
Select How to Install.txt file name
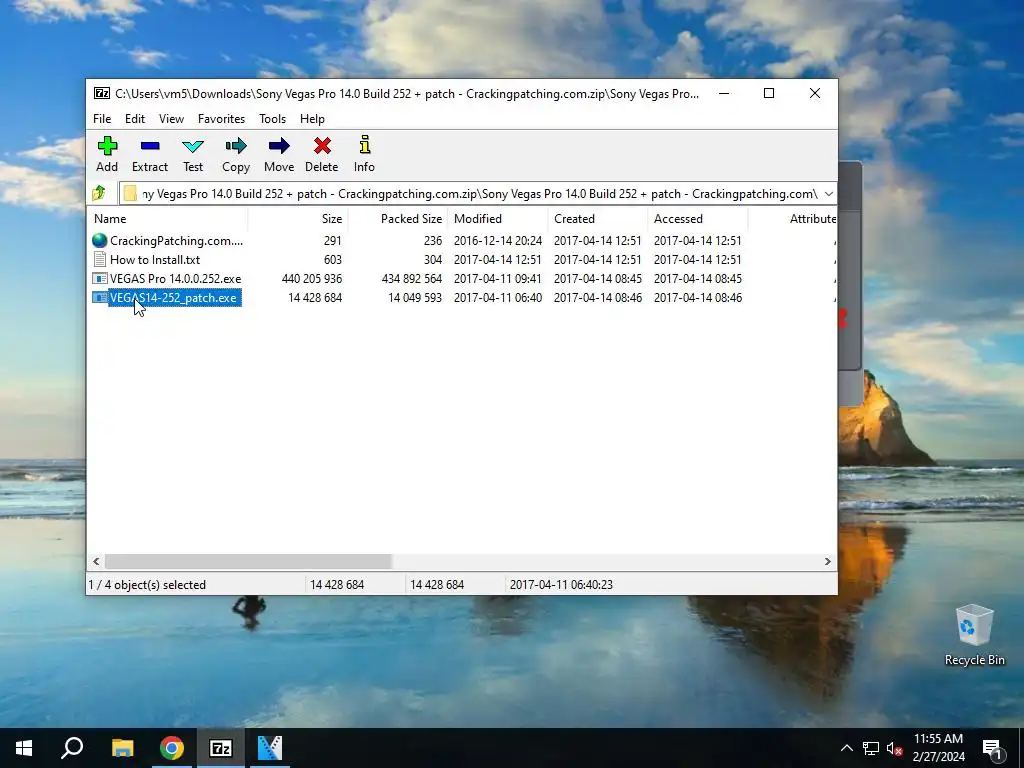(x=155, y=259)
